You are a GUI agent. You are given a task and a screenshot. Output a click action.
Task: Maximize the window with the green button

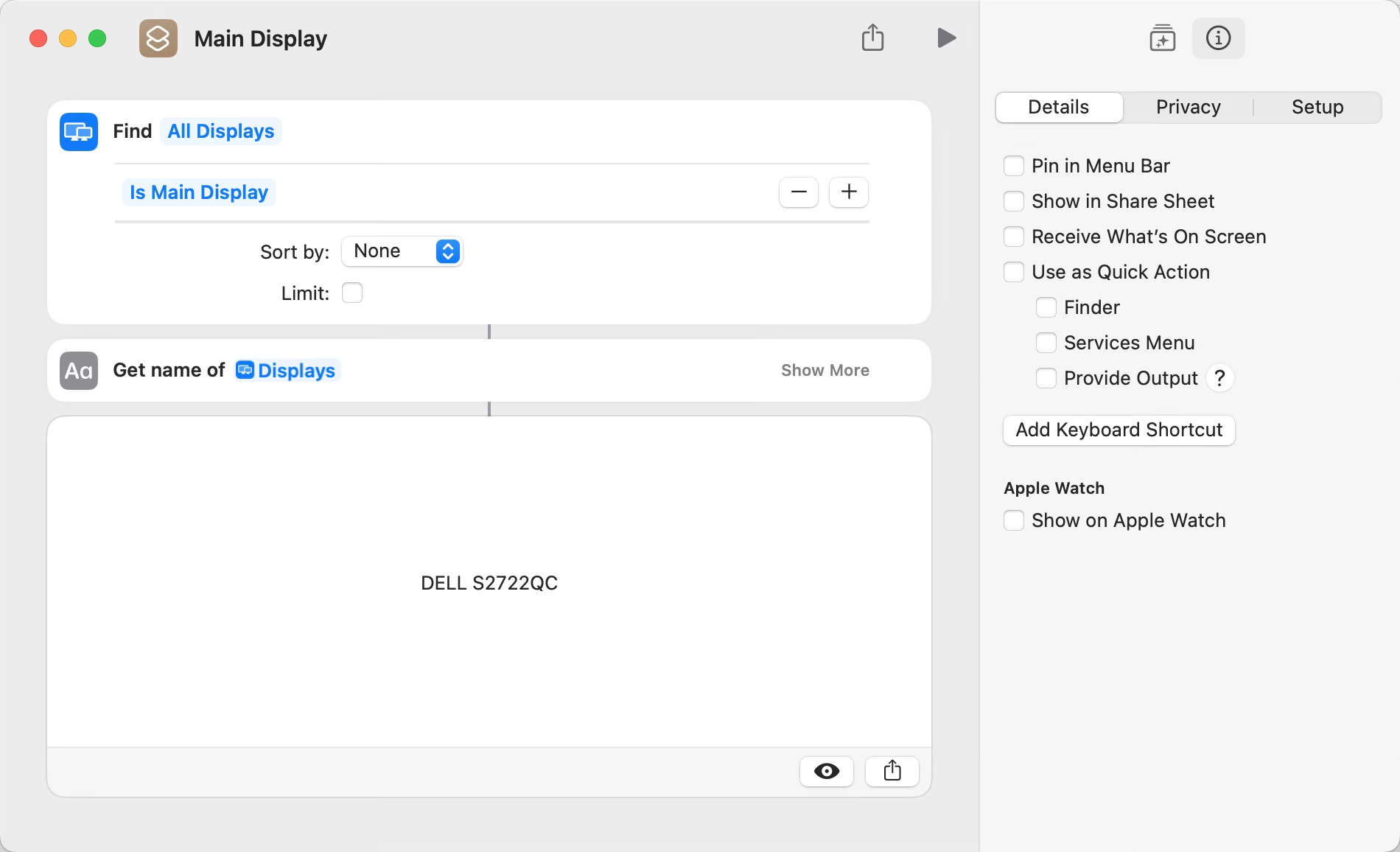click(97, 38)
